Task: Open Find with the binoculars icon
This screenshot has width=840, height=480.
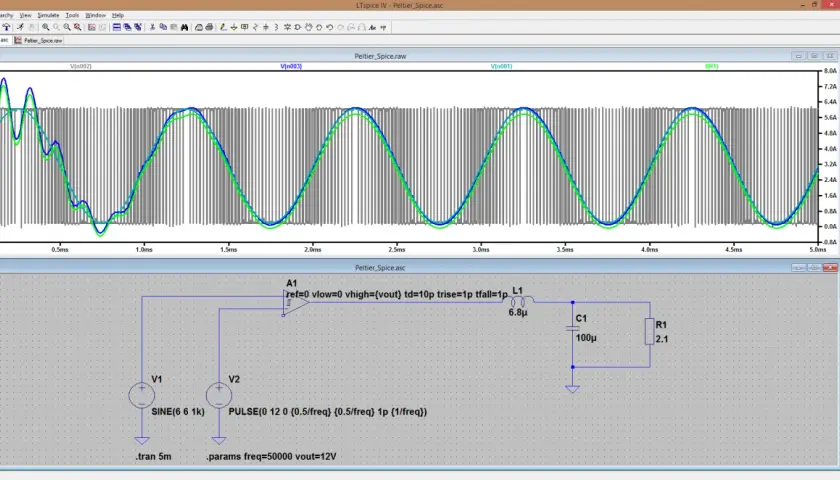Action: tap(184, 27)
